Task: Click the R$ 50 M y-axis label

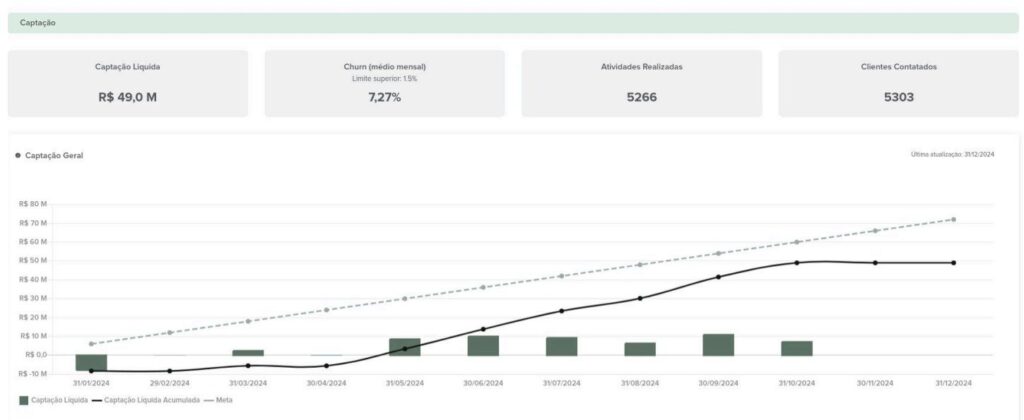Action: click(34, 261)
